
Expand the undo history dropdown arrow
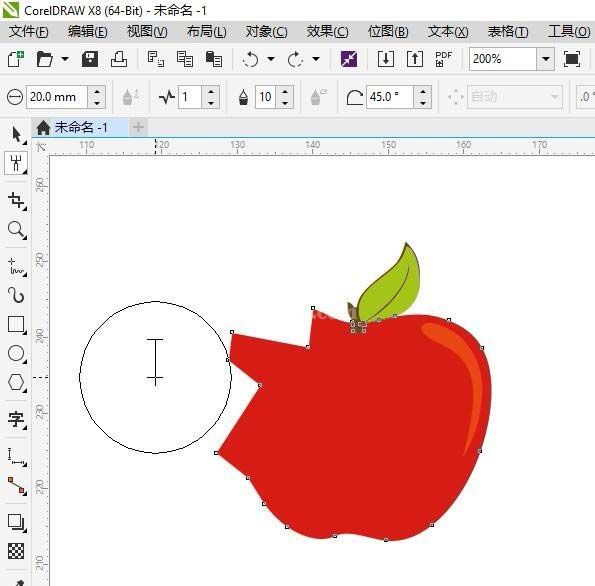271,59
